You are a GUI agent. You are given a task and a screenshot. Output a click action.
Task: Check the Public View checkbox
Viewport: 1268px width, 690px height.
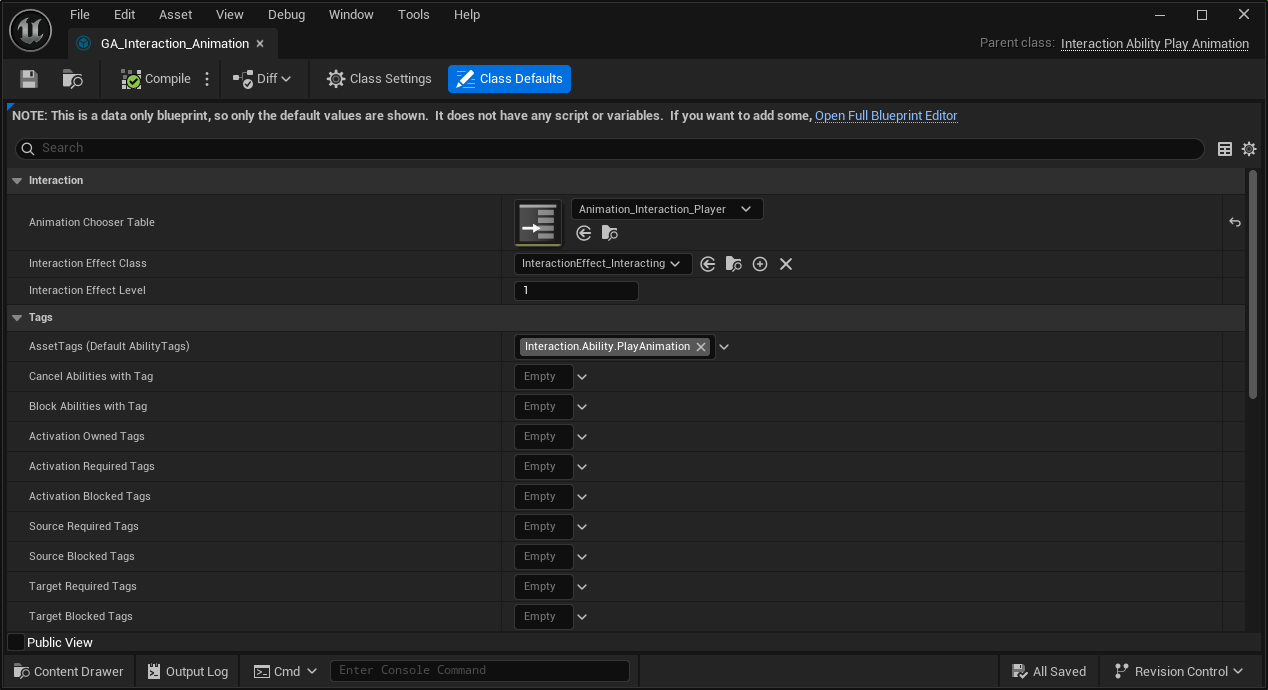pos(15,641)
